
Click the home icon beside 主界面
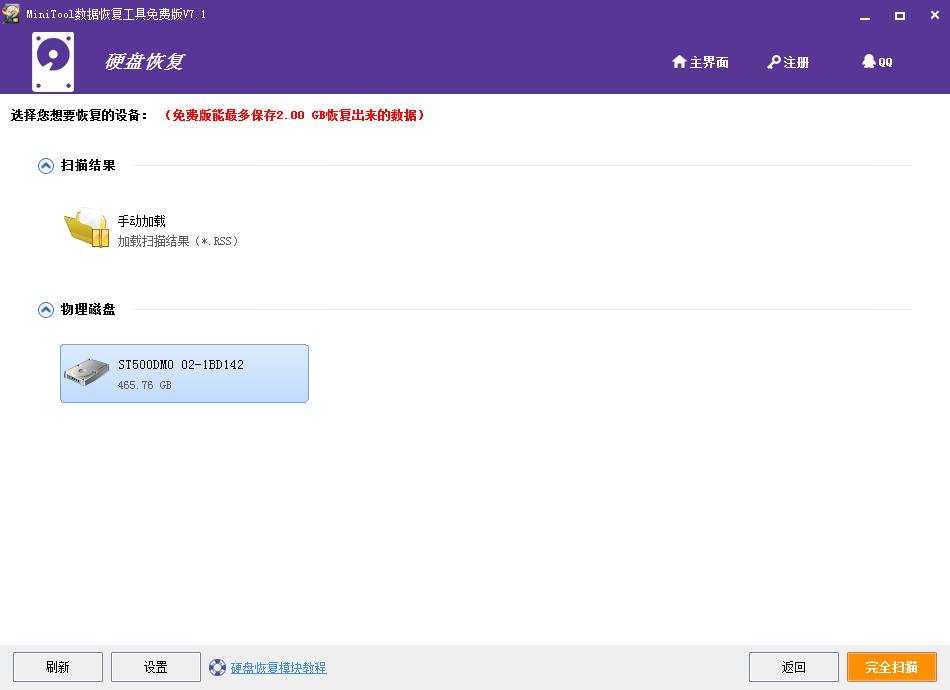pyautogui.click(x=679, y=61)
